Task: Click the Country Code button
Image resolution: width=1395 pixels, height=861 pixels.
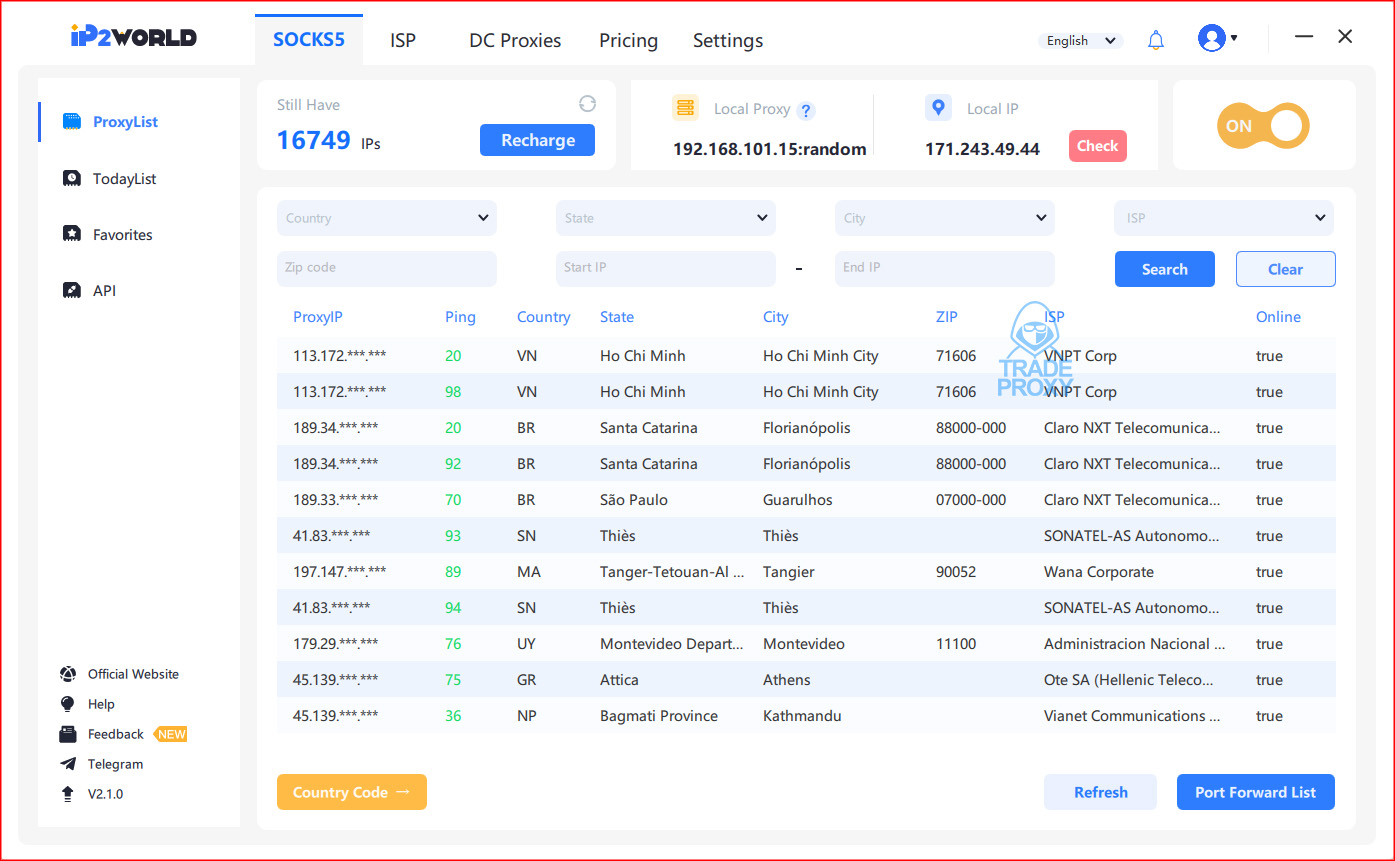Action: (352, 792)
